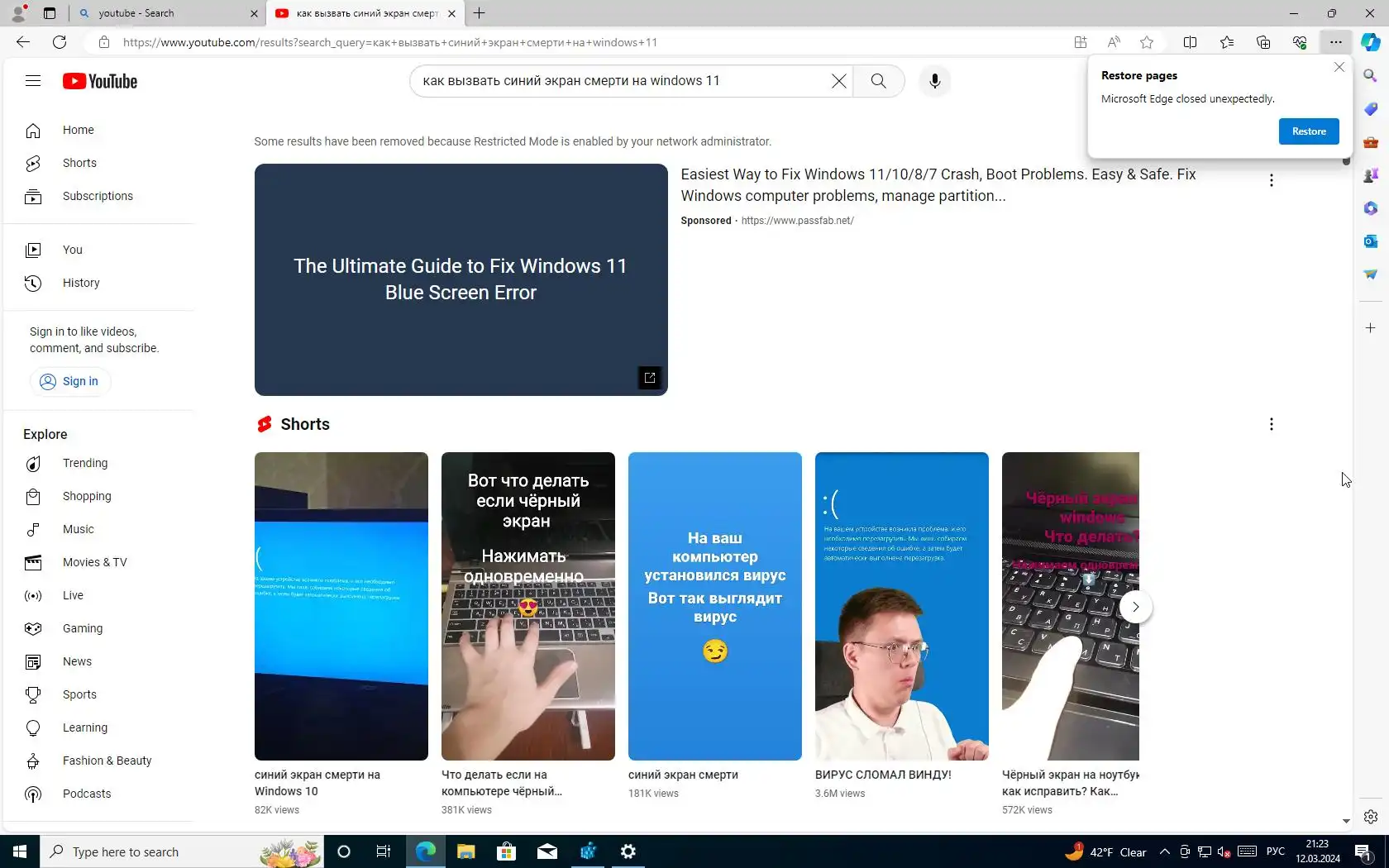Refresh the current page
This screenshot has width=1389, height=868.
pos(60,42)
